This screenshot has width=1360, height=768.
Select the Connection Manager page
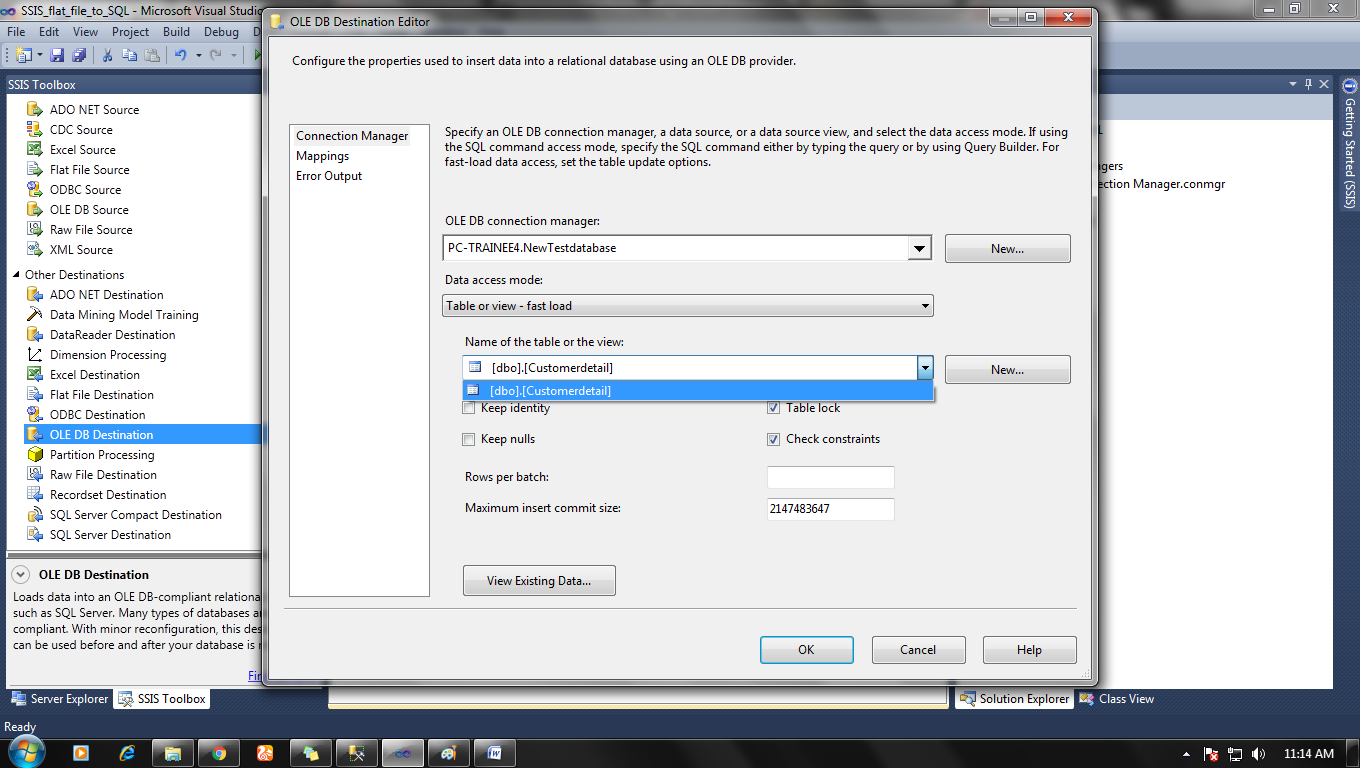[352, 136]
